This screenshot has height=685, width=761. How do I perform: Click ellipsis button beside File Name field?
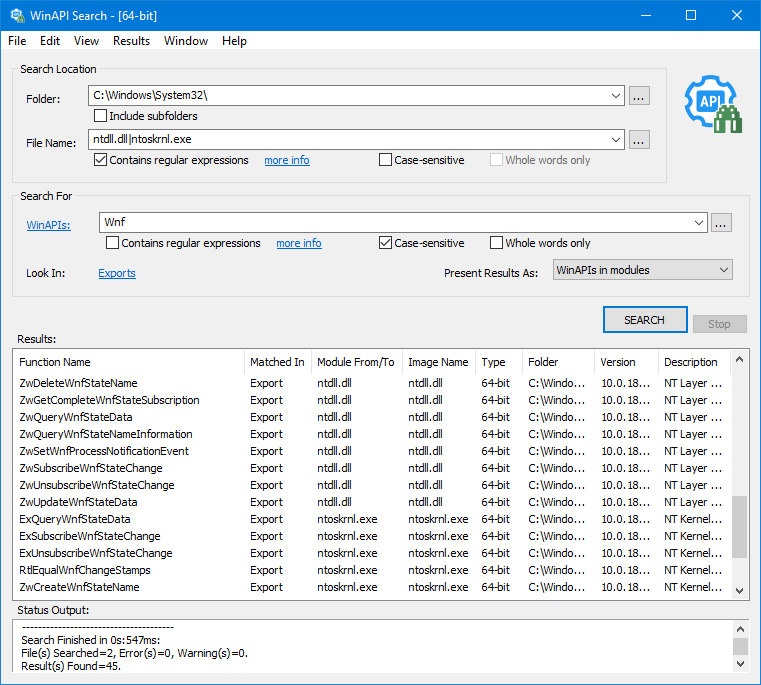640,139
